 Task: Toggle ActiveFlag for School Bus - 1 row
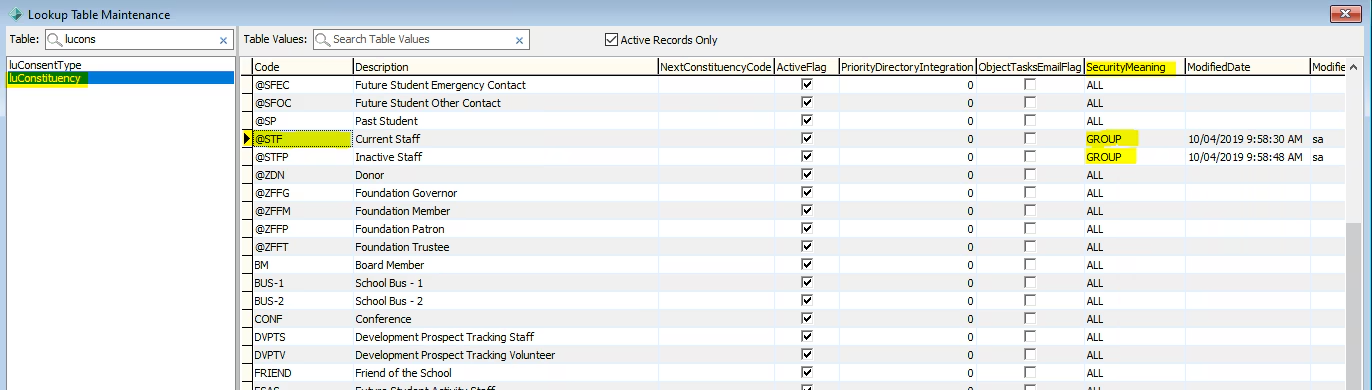807,283
